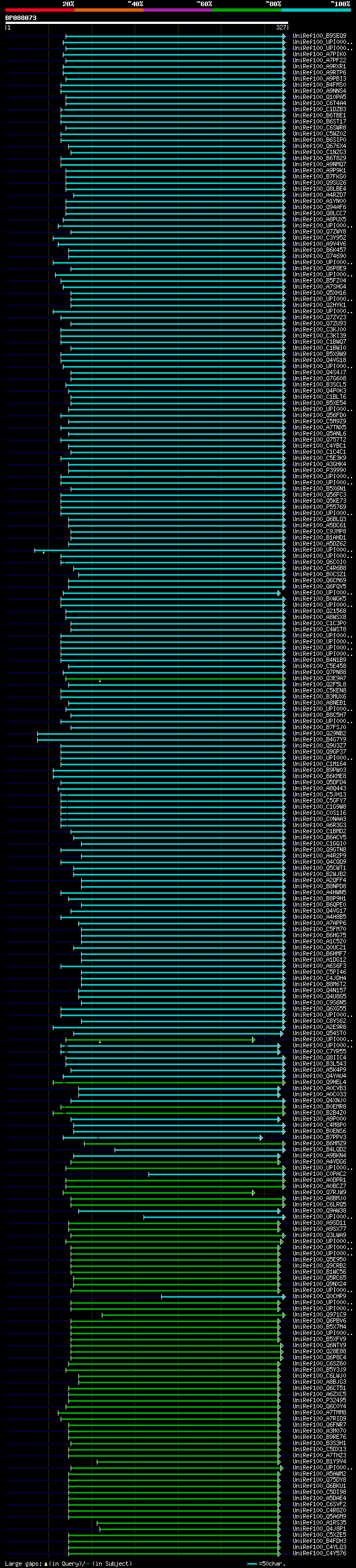Open the UniRef100_B4N1B9 hit
This screenshot has height=1568, width=356.
point(319,660)
